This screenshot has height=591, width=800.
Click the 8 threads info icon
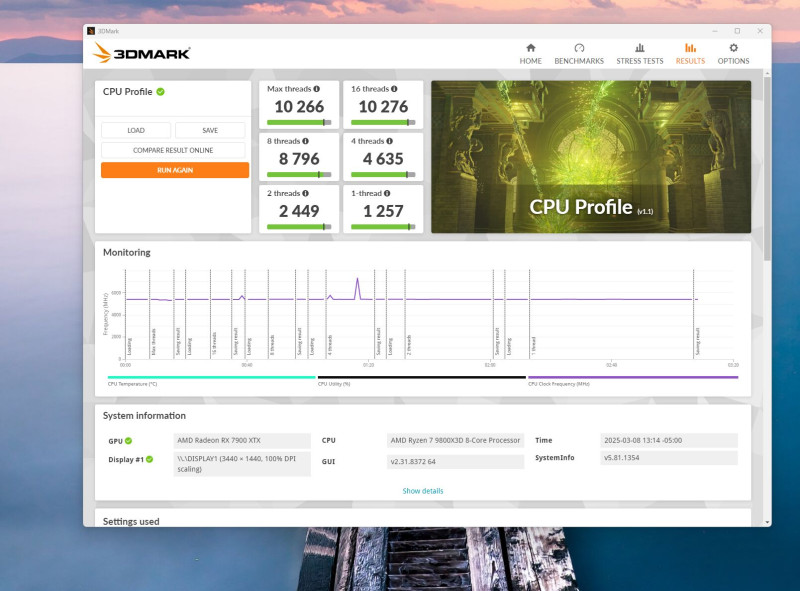click(306, 141)
